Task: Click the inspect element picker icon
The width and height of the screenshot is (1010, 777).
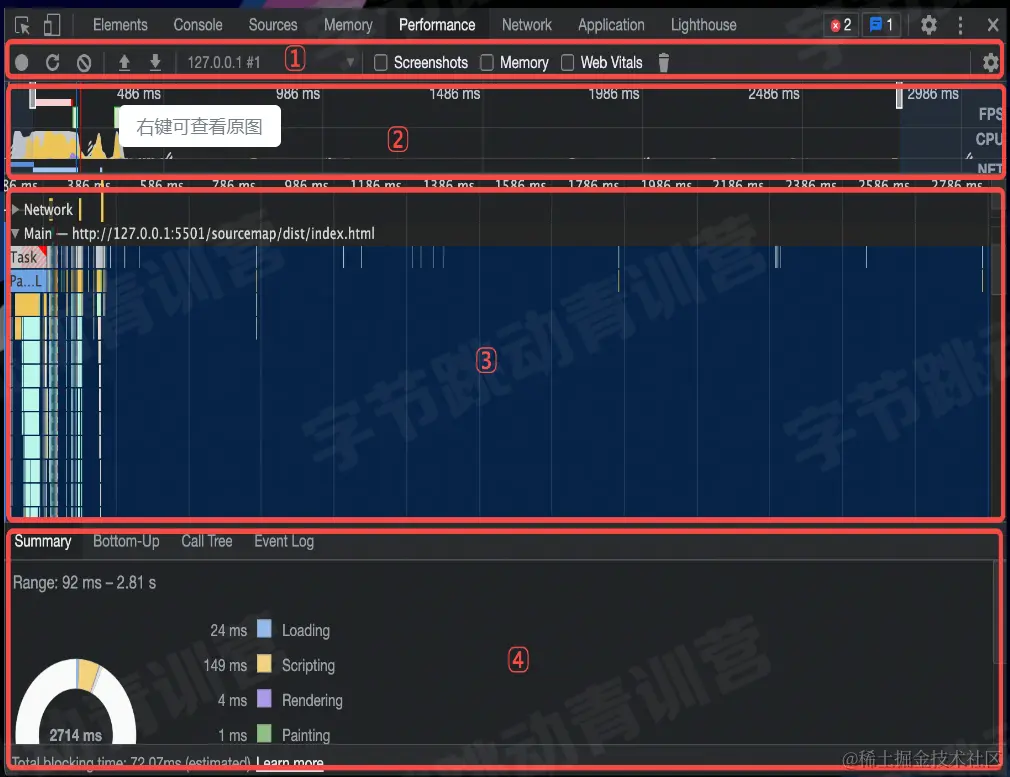Action: click(22, 26)
